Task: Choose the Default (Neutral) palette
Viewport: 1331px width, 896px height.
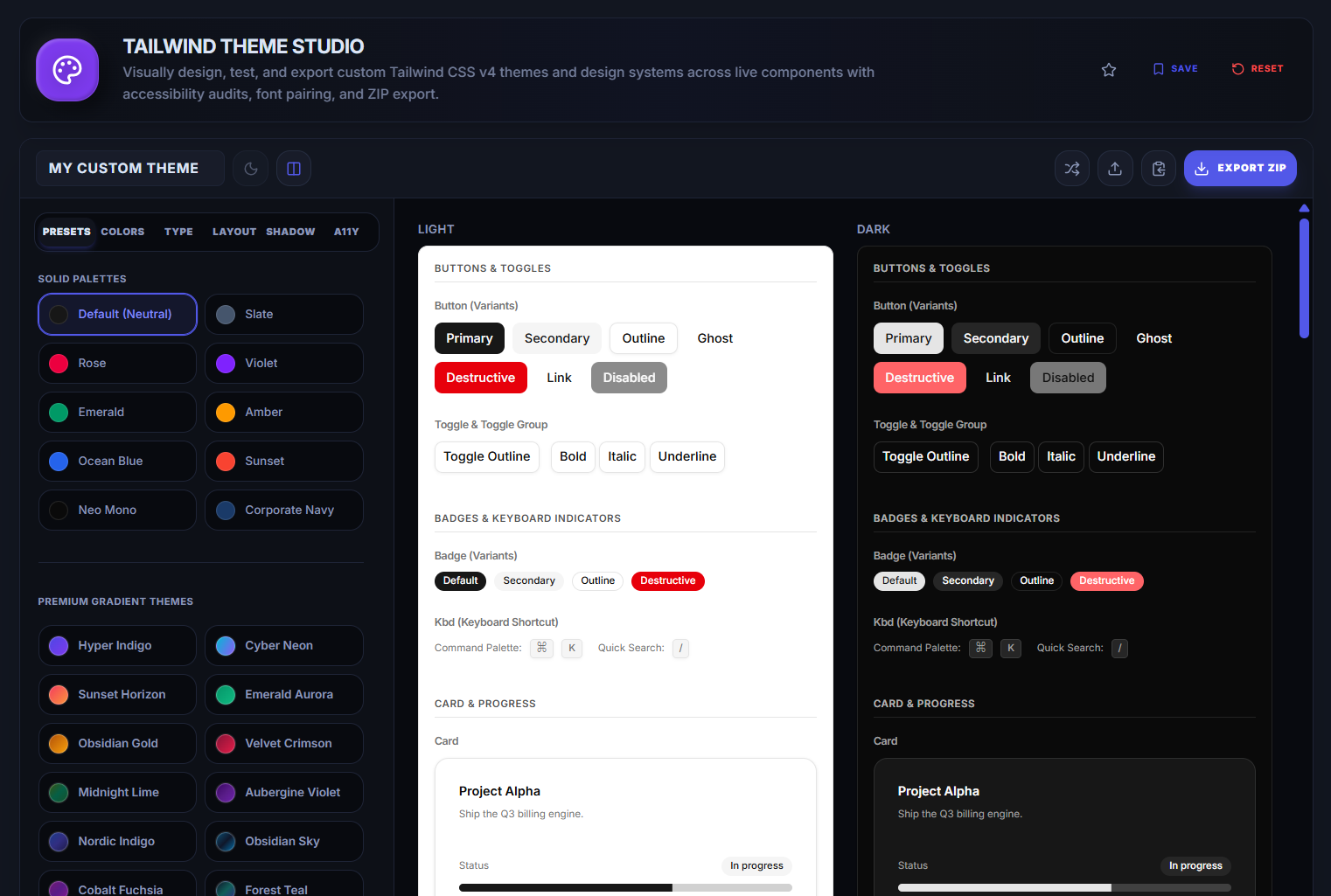Action: pos(117,315)
